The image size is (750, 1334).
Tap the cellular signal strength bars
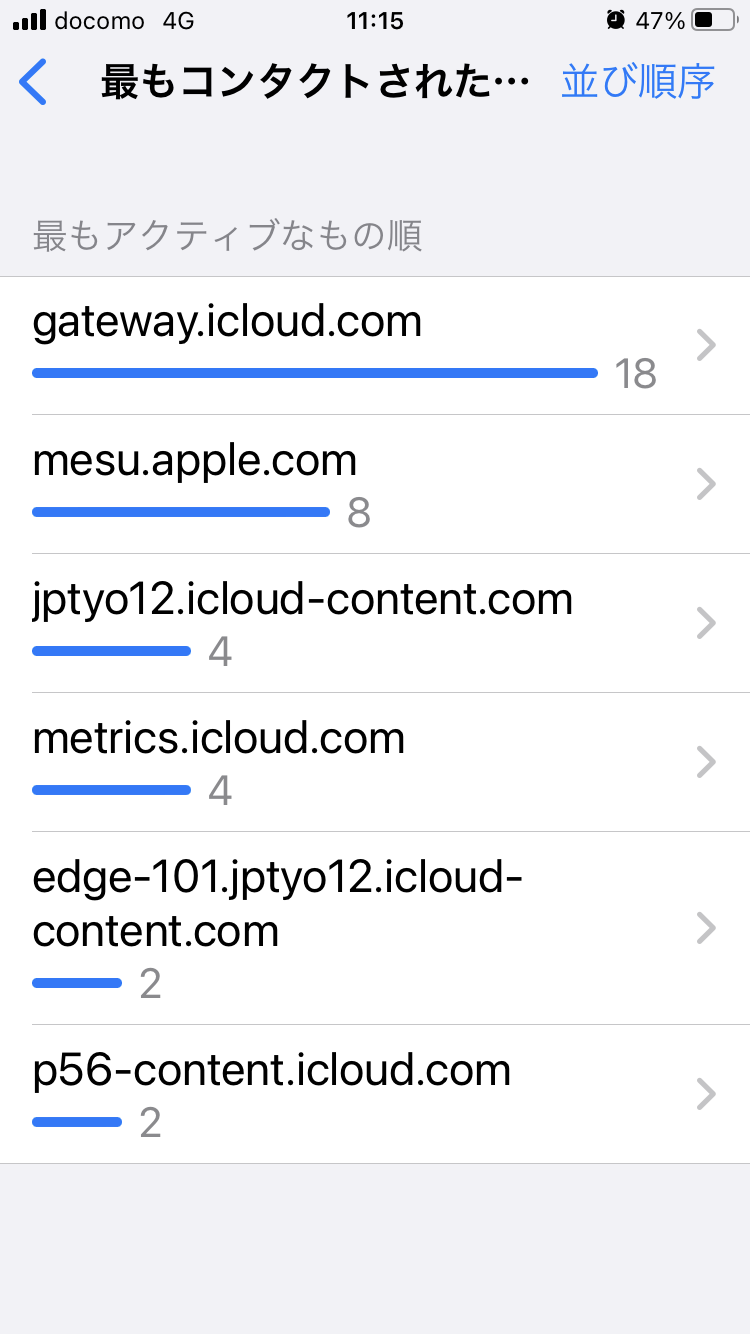coord(29,20)
